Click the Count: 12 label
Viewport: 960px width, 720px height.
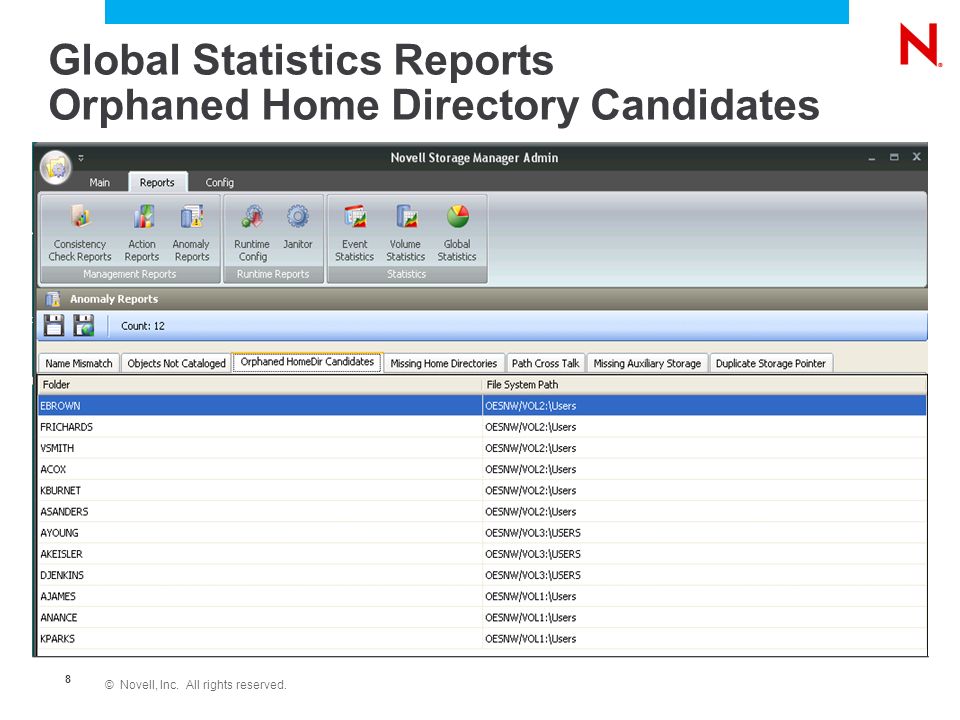point(143,326)
